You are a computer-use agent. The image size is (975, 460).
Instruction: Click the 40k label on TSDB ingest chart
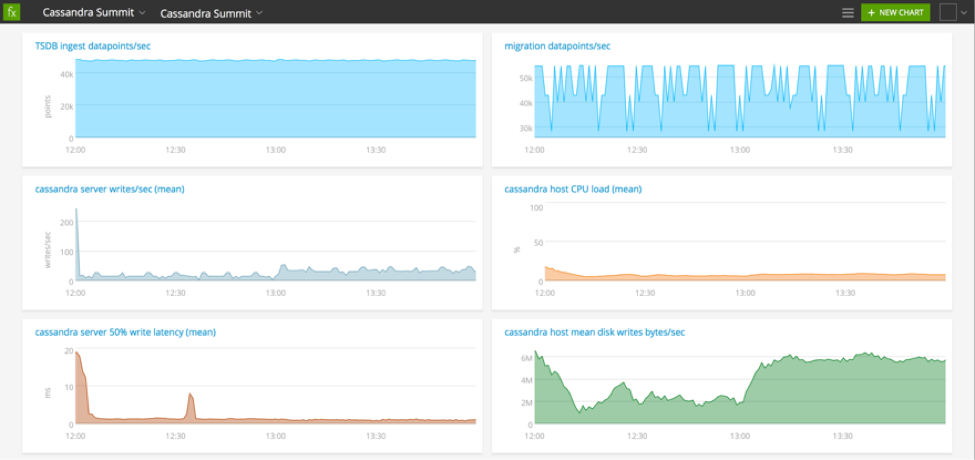67,73
